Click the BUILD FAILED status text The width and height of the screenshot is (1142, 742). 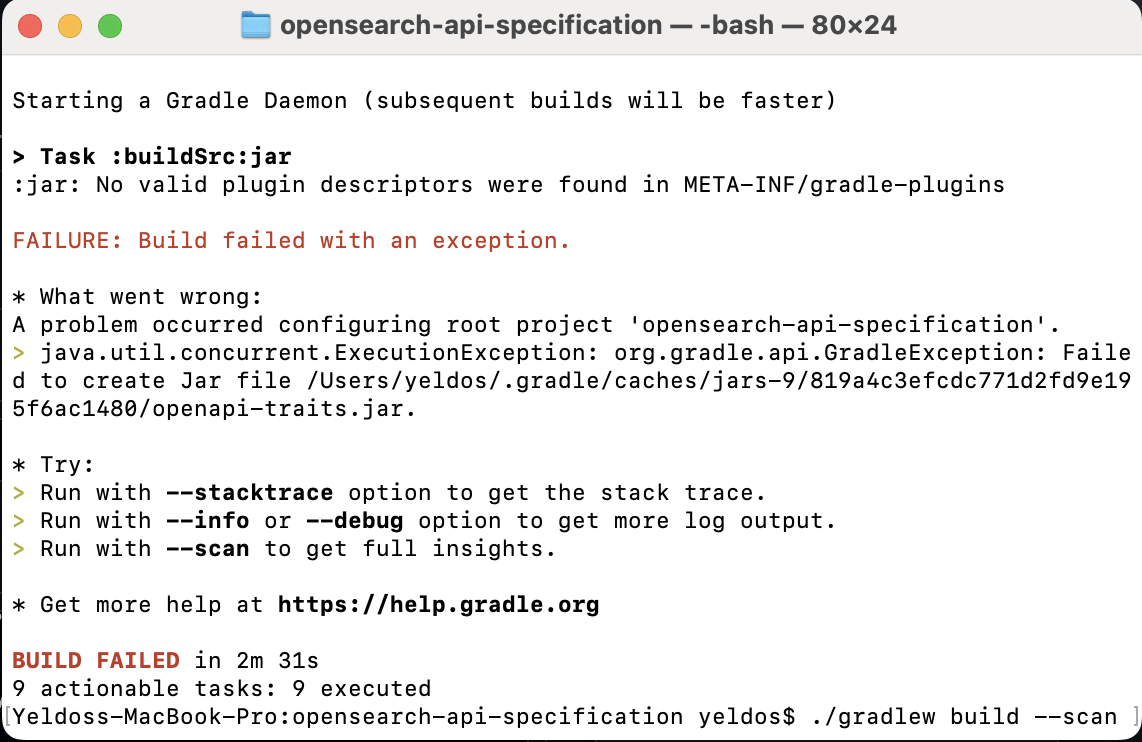pyautogui.click(x=94, y=660)
